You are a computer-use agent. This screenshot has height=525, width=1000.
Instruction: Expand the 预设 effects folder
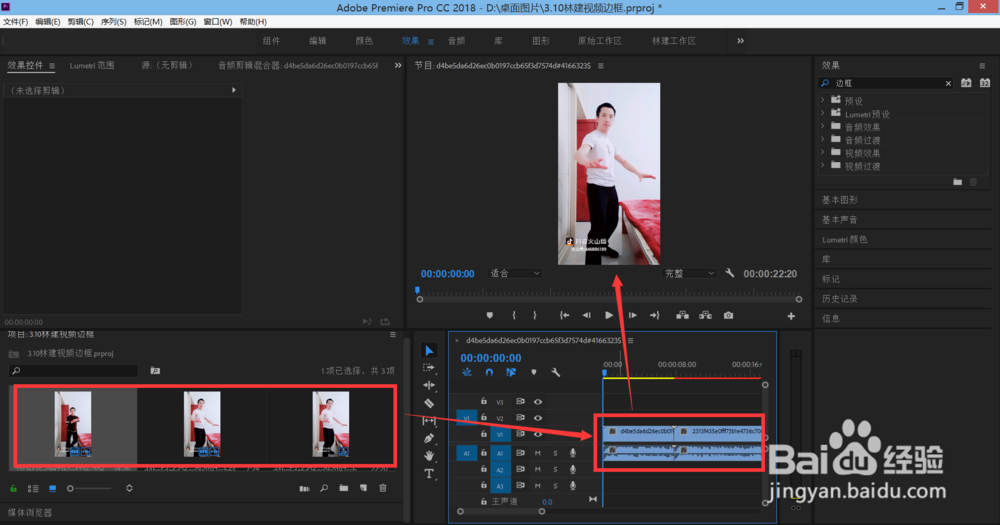point(823,100)
